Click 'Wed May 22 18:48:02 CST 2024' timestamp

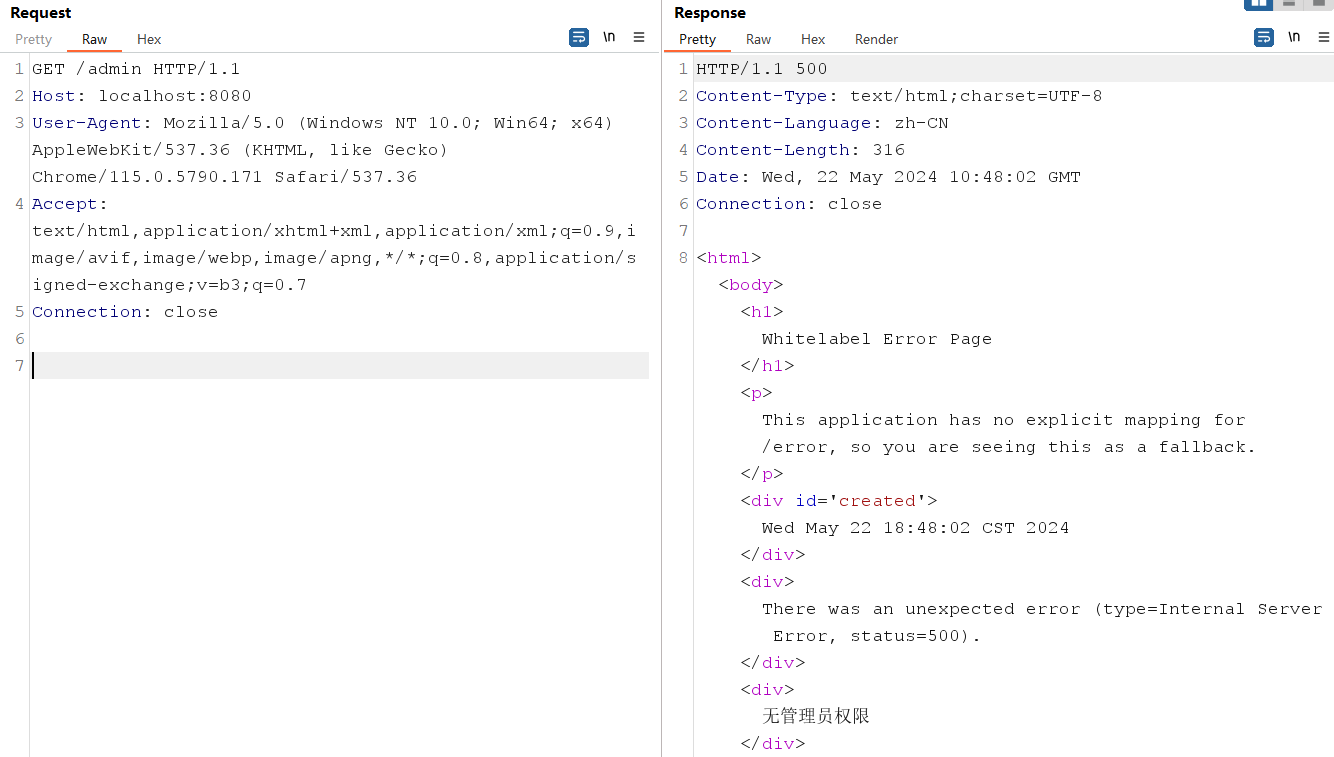tap(916, 528)
